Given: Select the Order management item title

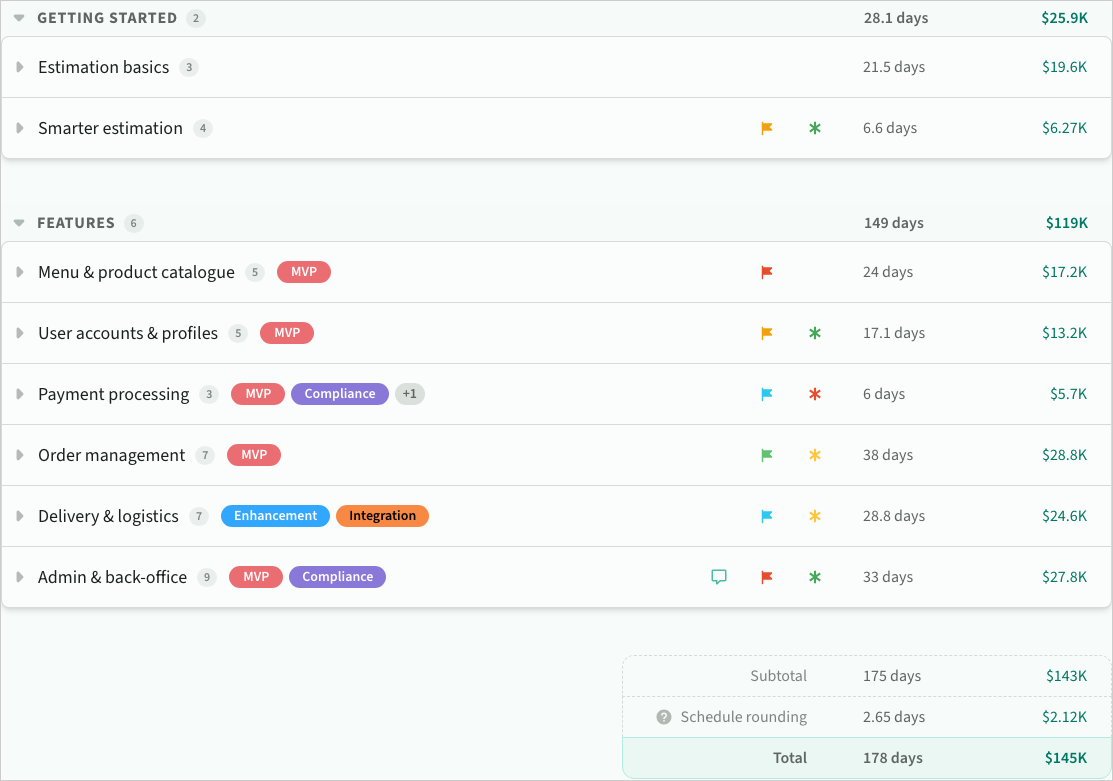Looking at the screenshot, I should pyautogui.click(x=112, y=455).
